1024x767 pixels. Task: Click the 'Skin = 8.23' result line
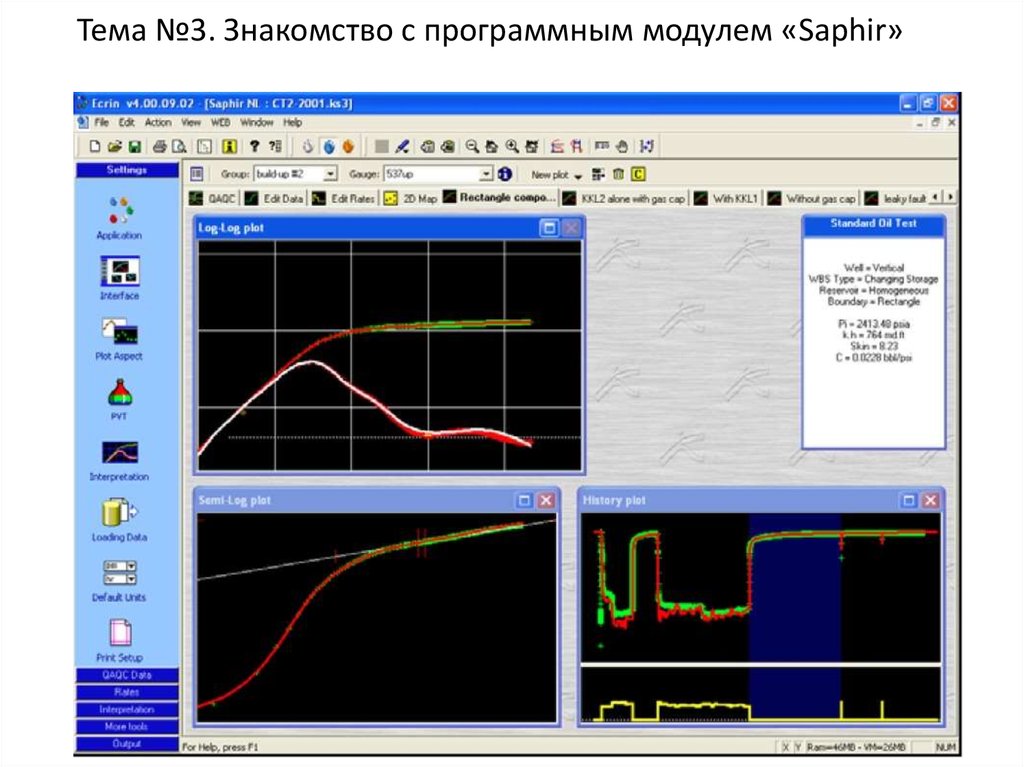click(874, 346)
